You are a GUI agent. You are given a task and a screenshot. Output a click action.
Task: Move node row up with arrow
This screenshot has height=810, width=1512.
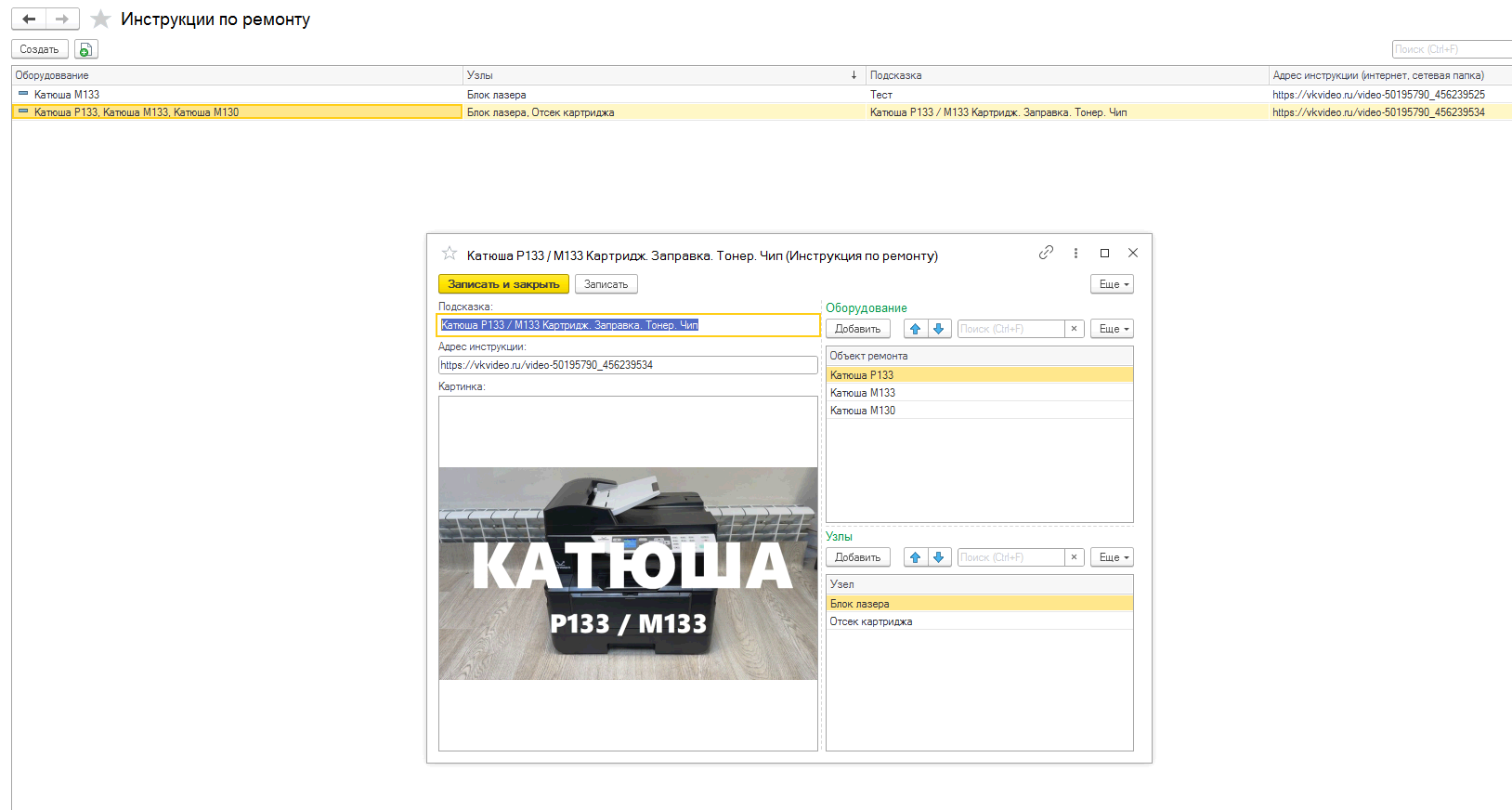pyautogui.click(x=916, y=557)
